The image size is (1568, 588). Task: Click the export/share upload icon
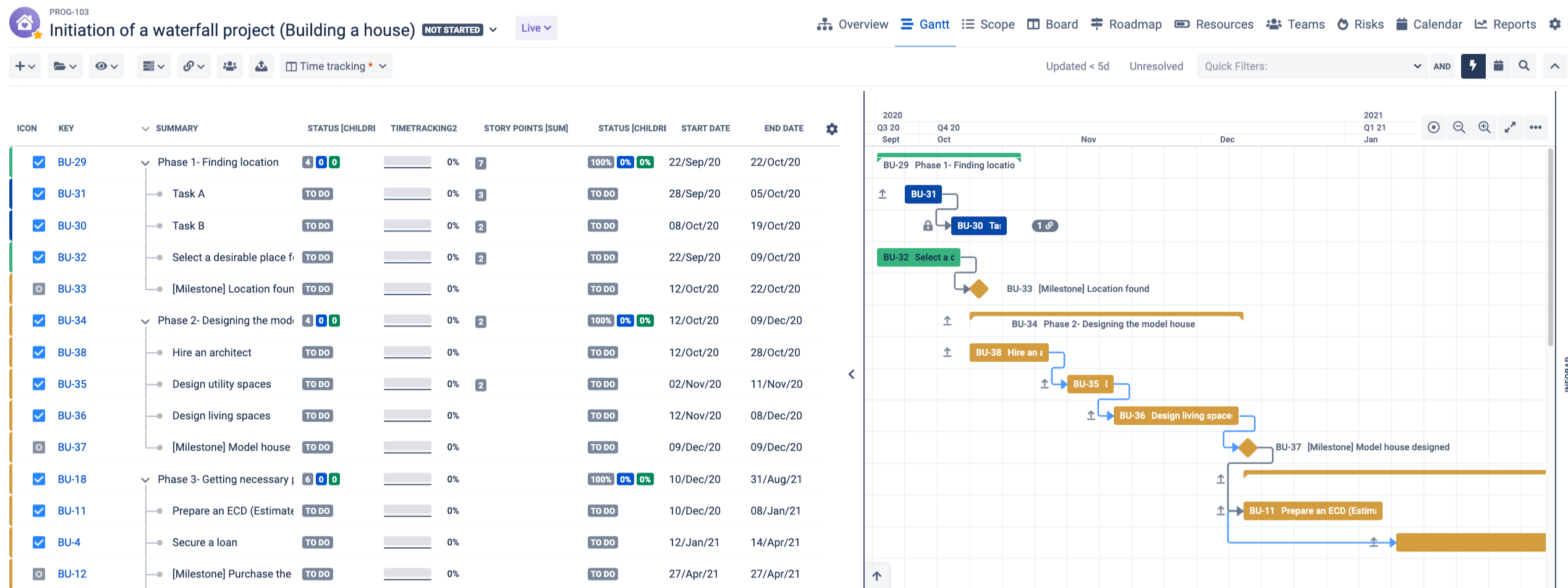coord(261,66)
